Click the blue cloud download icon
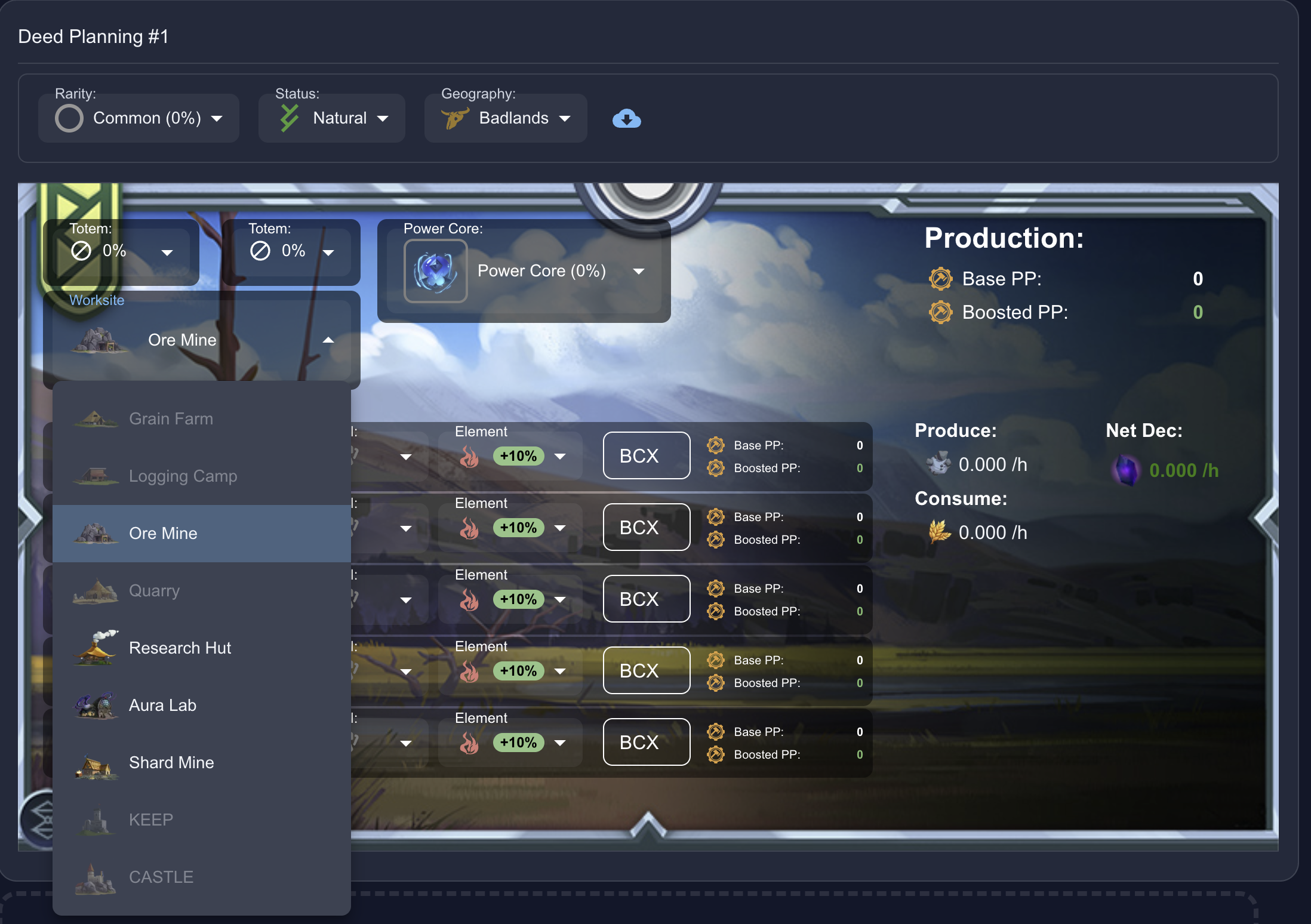1311x924 pixels. click(x=626, y=119)
